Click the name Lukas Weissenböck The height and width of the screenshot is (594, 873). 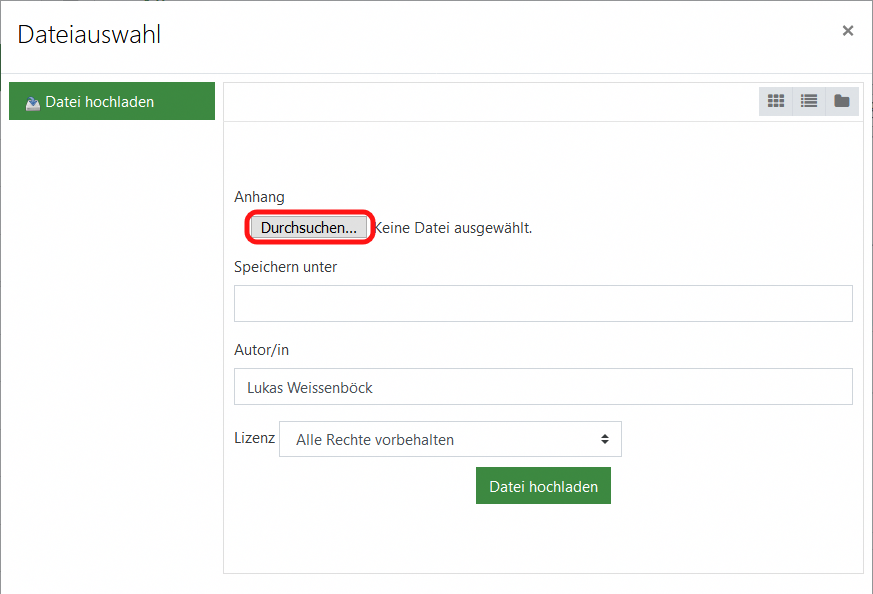[309, 387]
